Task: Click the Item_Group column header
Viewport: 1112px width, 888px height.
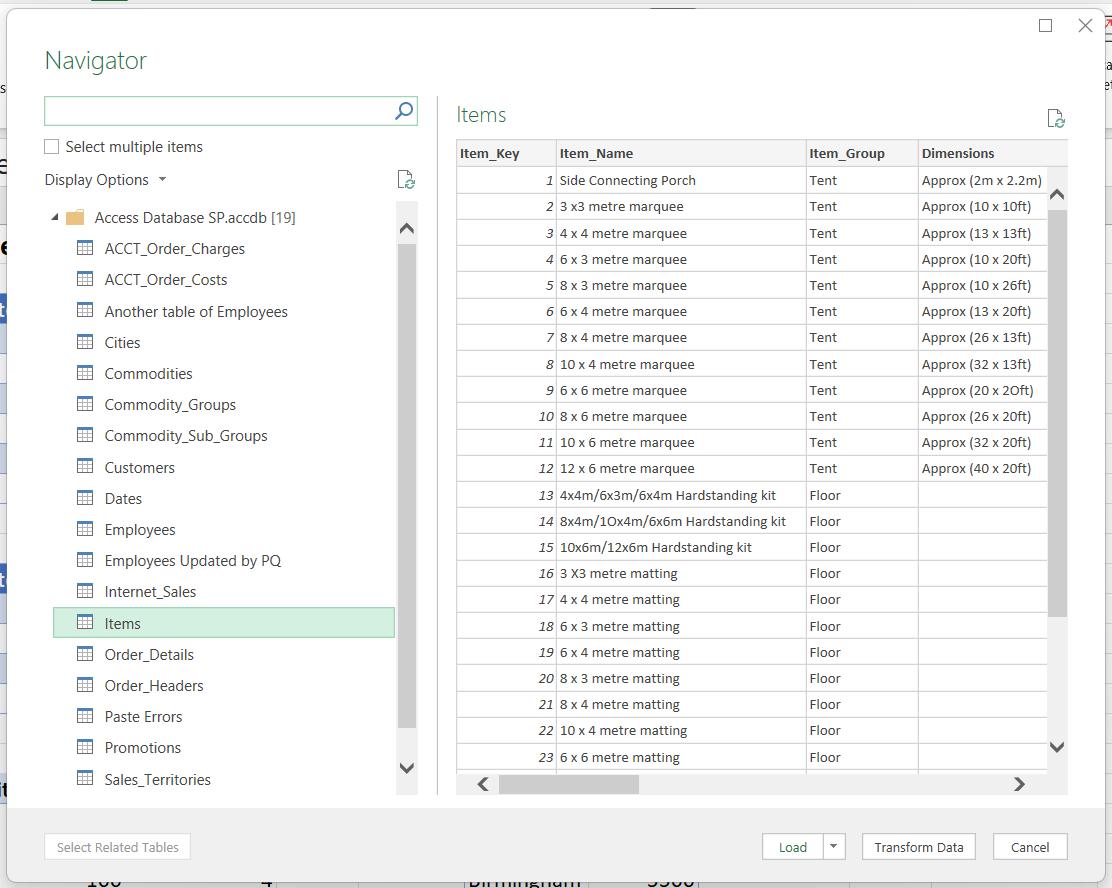Action: (862, 153)
